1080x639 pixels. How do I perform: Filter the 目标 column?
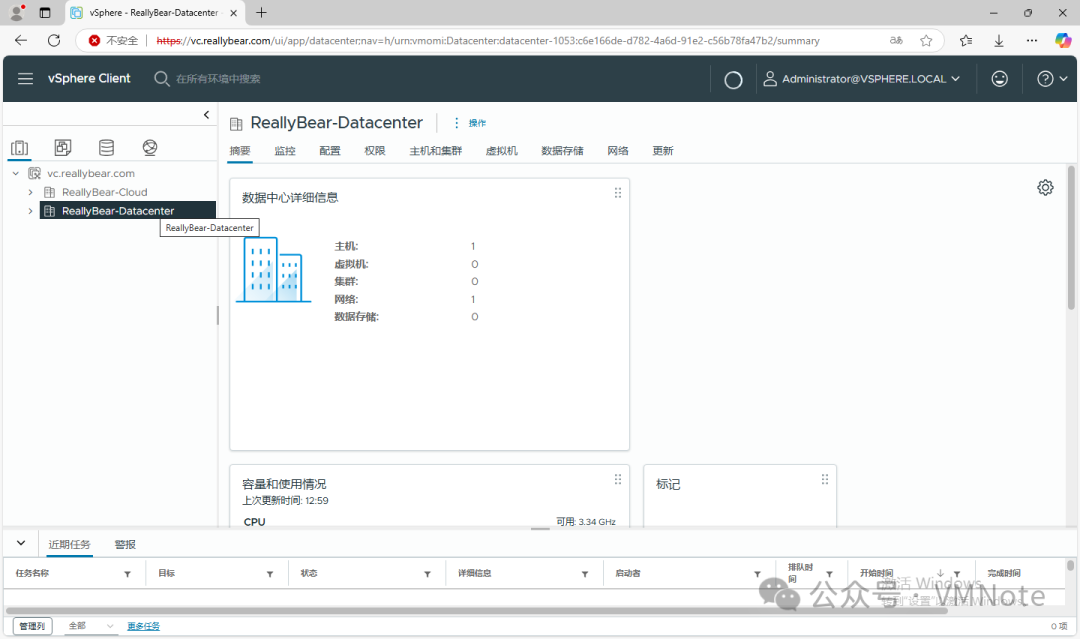(270, 574)
